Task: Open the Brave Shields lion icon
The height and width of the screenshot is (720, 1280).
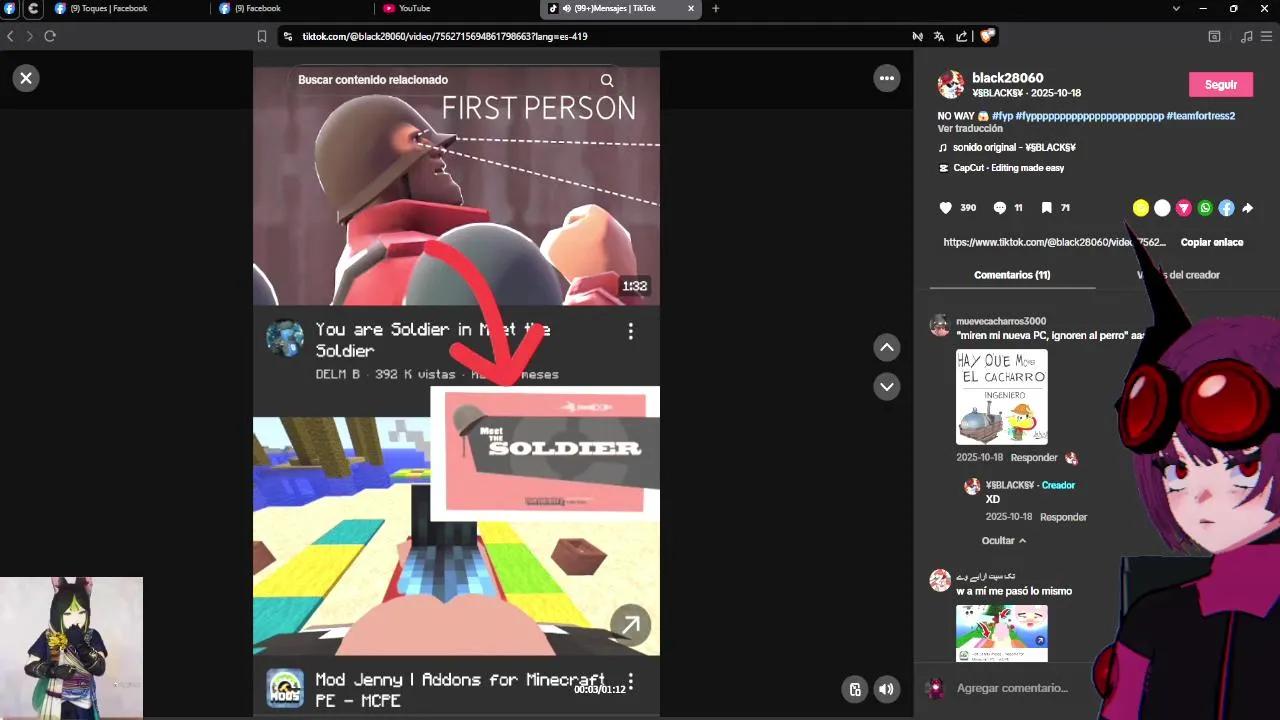Action: pyautogui.click(x=987, y=36)
